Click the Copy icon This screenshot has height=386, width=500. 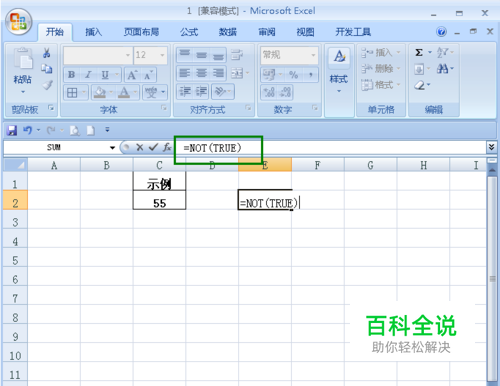click(47, 69)
